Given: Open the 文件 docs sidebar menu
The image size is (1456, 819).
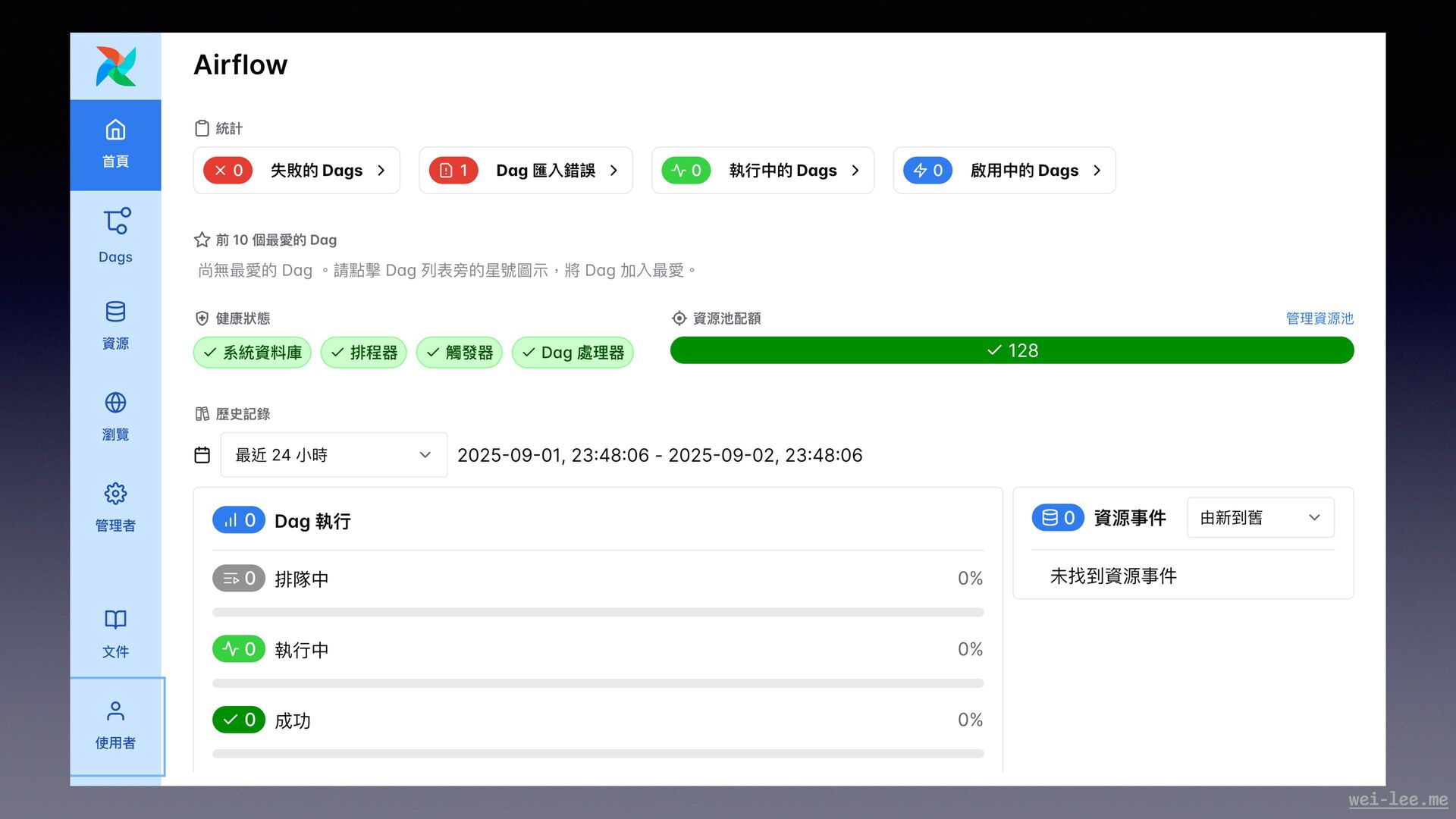Looking at the screenshot, I should click(115, 635).
